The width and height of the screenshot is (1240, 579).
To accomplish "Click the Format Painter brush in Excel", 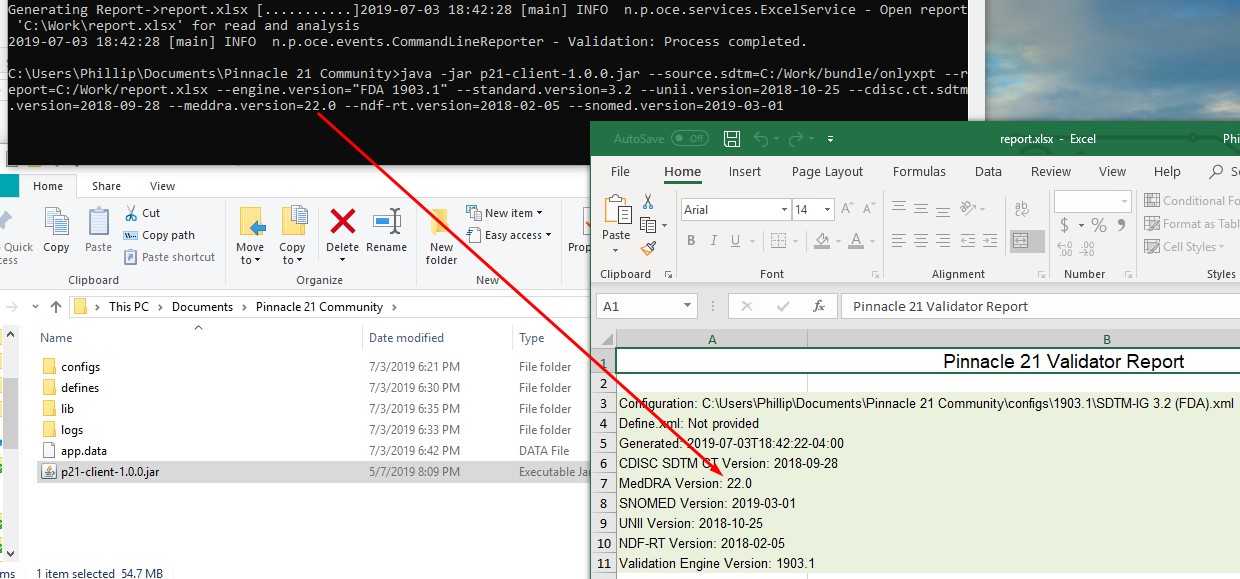I will (648, 247).
